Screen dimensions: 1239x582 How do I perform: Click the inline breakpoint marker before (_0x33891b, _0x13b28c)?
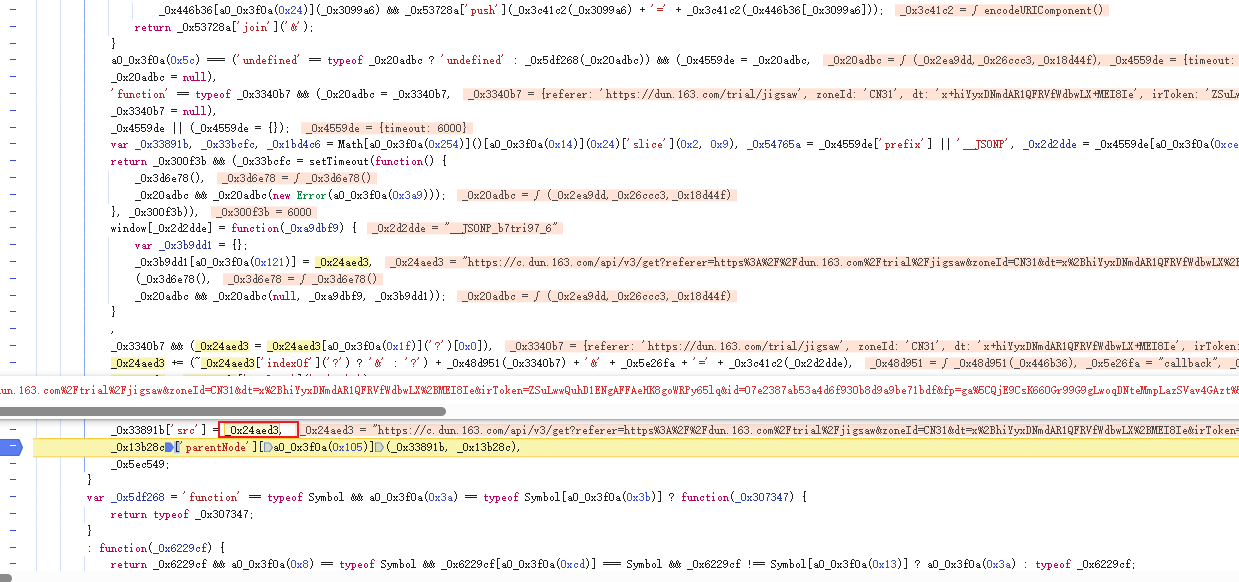coord(381,447)
